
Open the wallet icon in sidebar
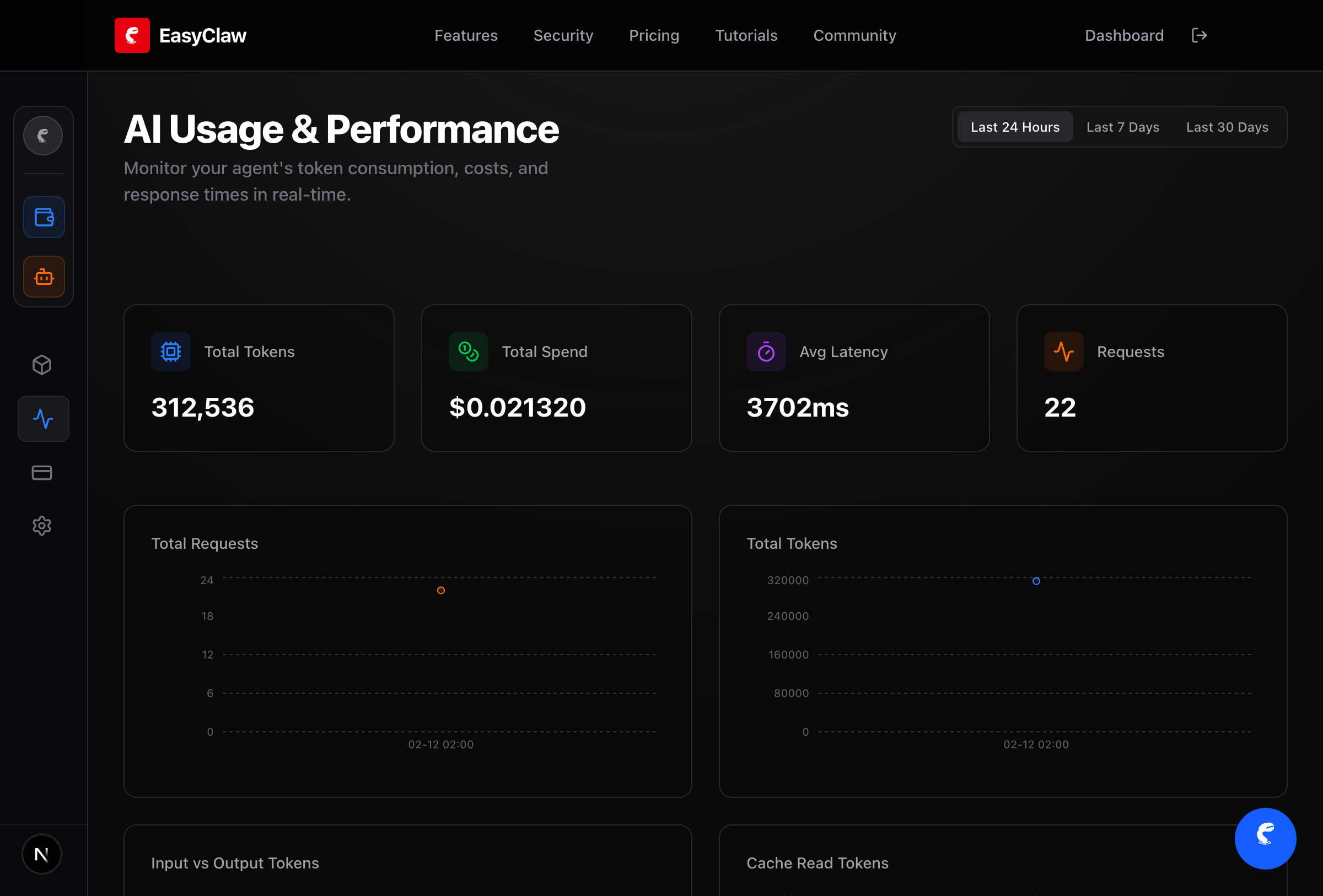point(44,217)
